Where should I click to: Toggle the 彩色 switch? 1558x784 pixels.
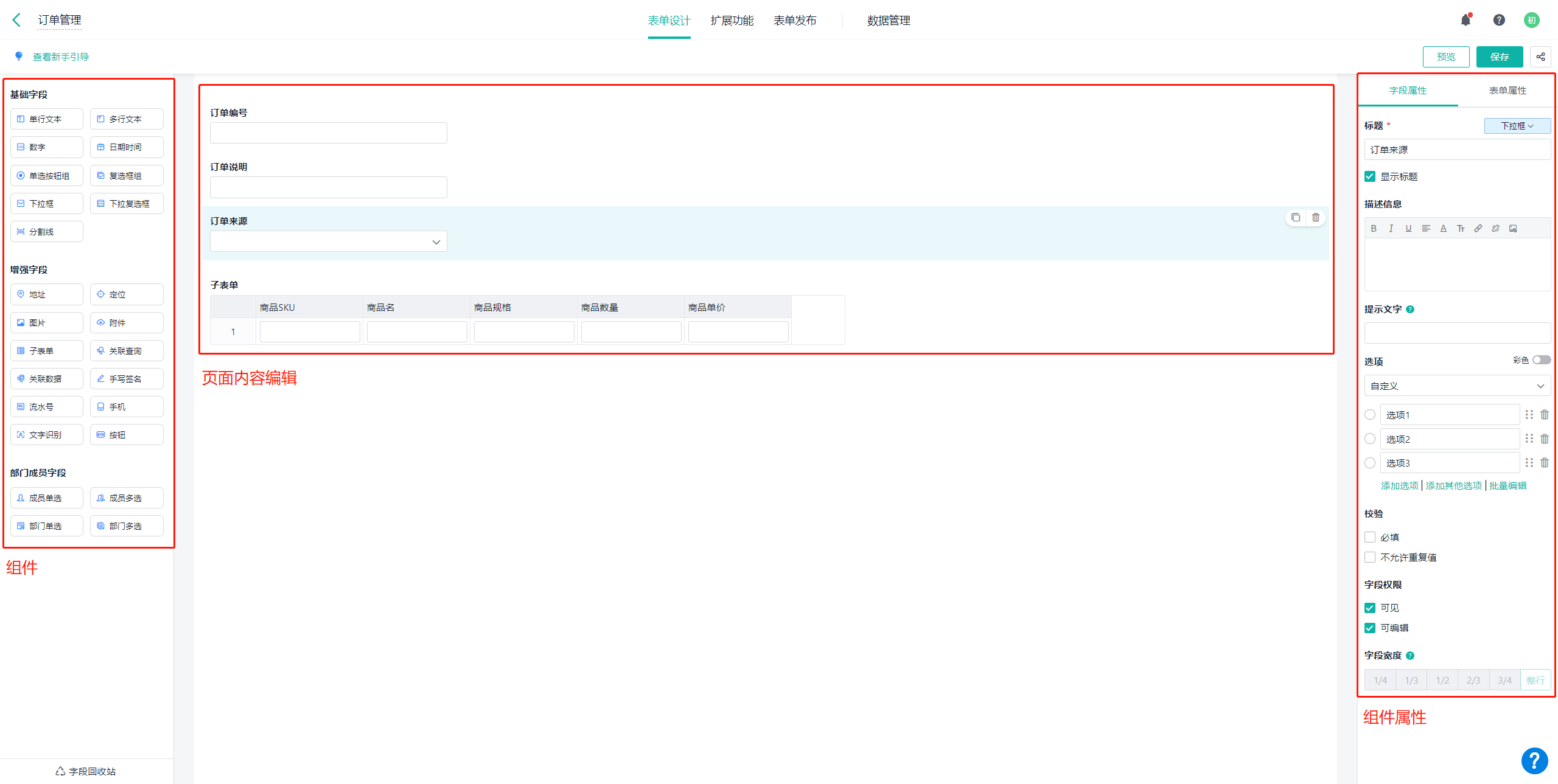[x=1541, y=360]
